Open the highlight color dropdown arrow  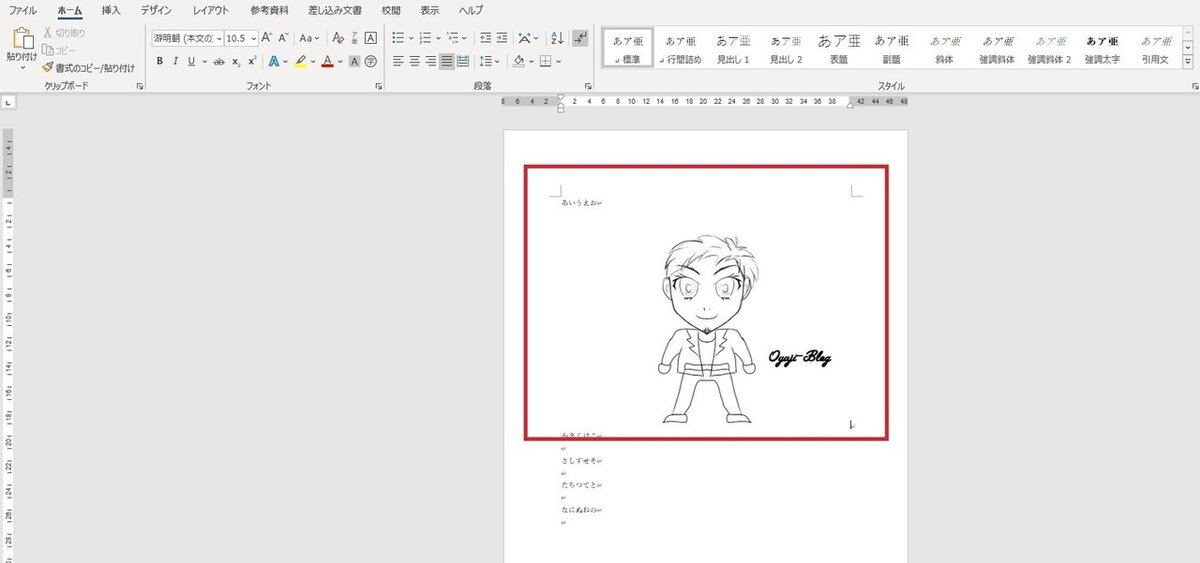coord(313,61)
